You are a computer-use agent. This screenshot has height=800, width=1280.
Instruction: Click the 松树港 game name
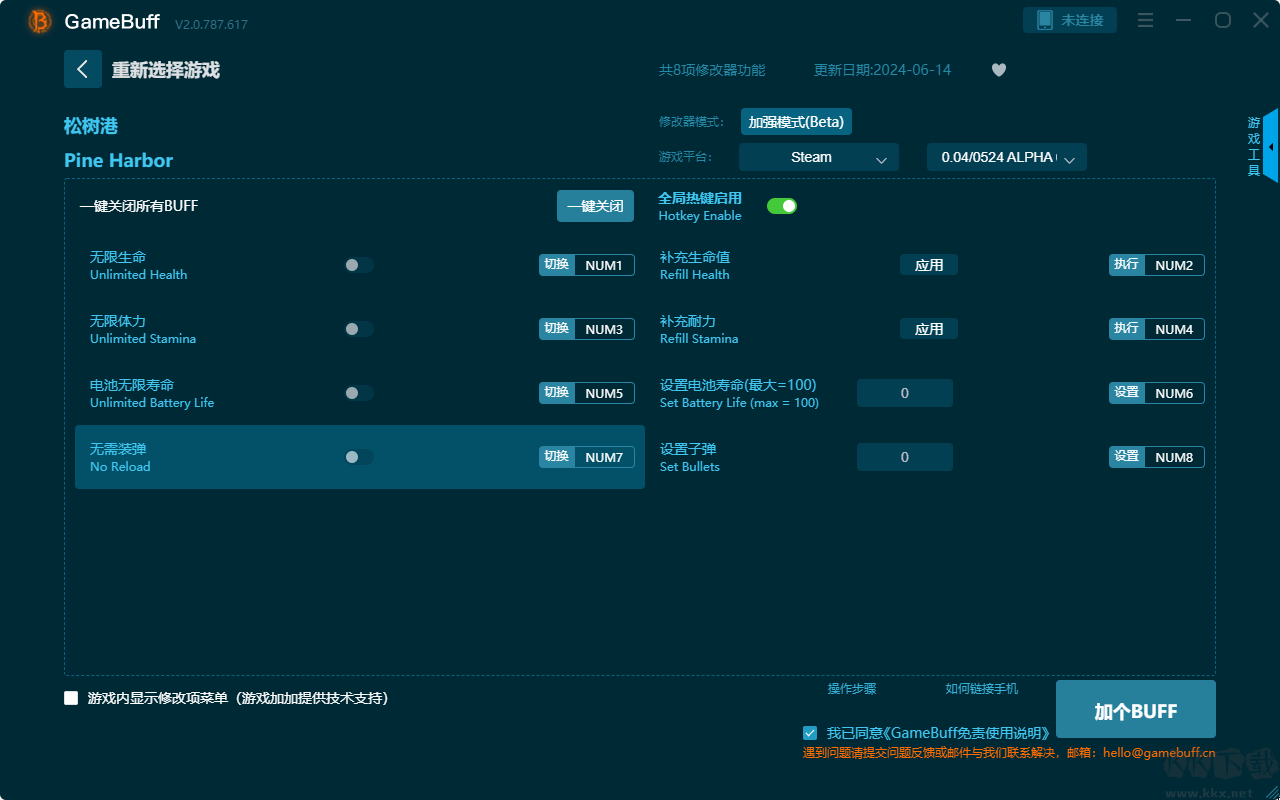tap(91, 126)
